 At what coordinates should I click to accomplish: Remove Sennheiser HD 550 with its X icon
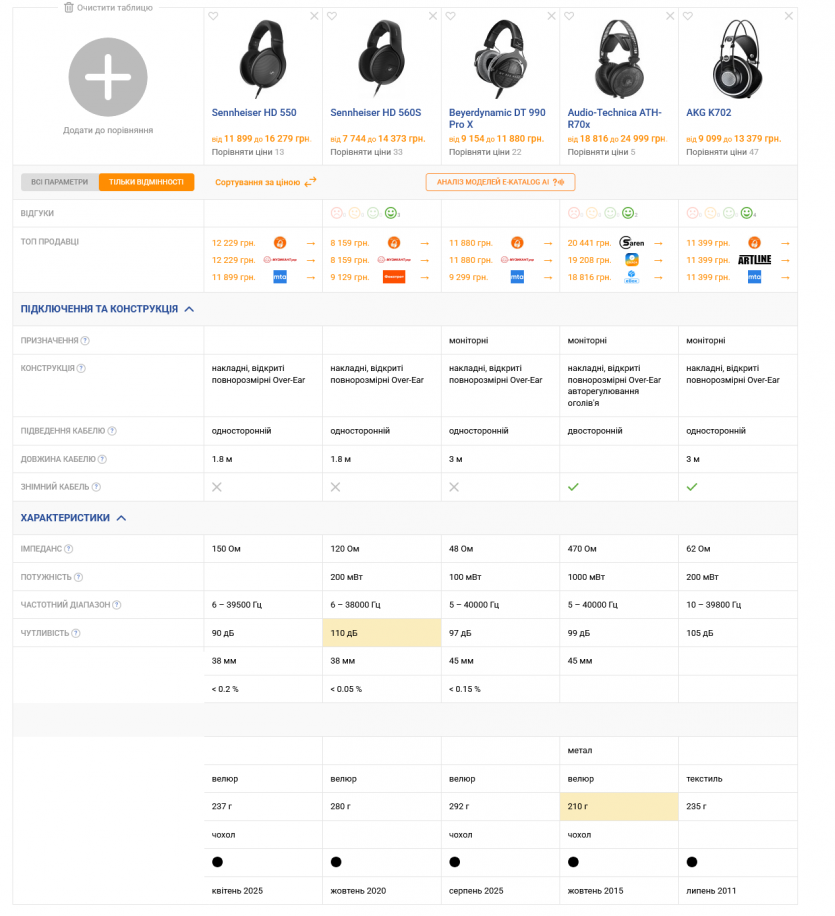pyautogui.click(x=314, y=16)
